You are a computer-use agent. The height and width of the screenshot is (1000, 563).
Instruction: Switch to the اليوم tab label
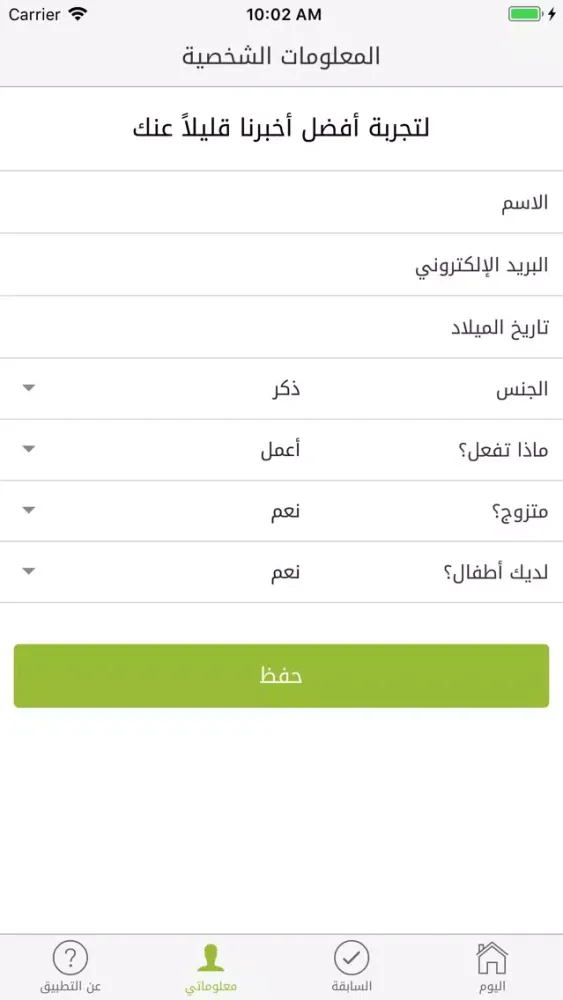(492, 987)
